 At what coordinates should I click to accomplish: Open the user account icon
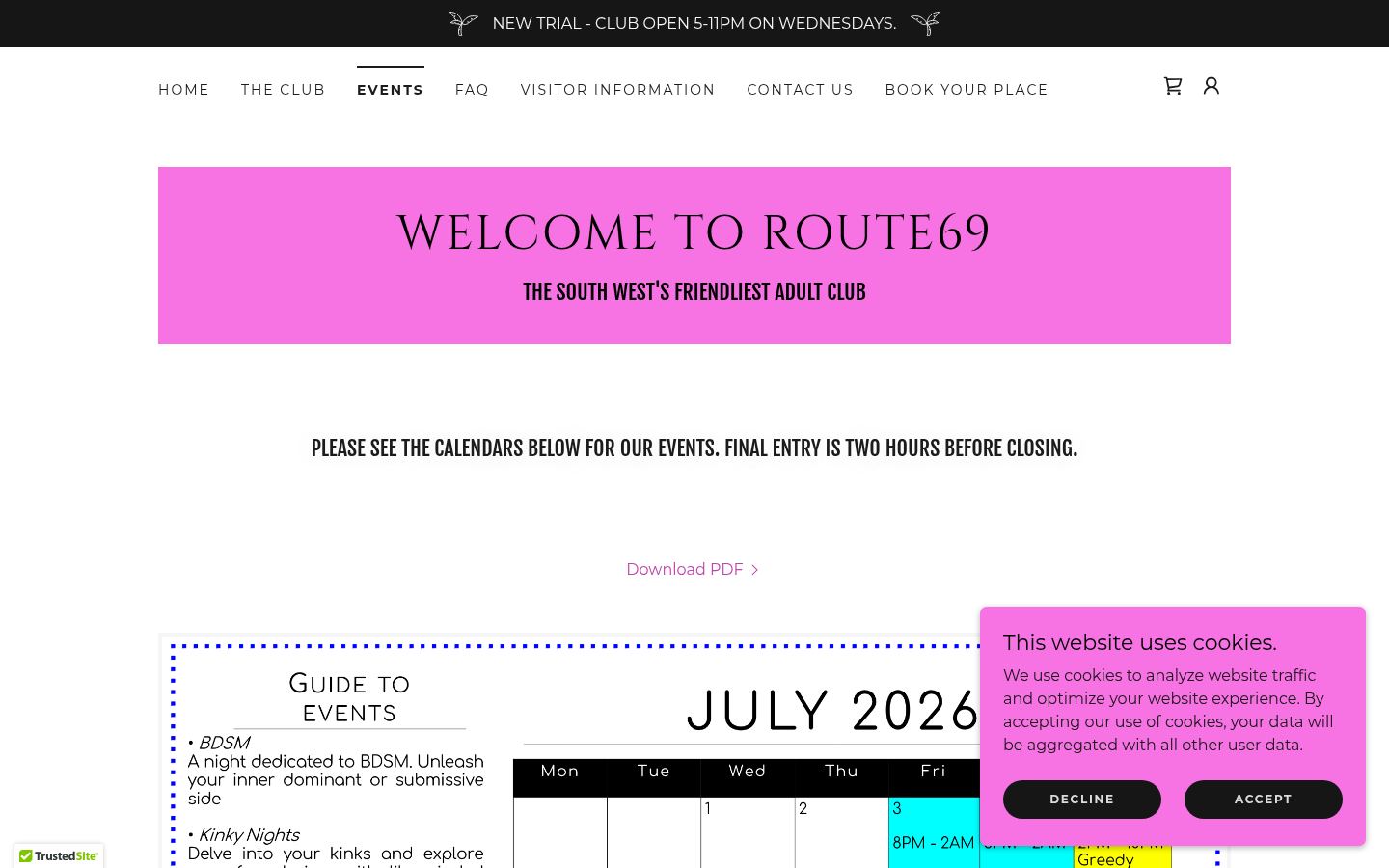pos(1212,86)
